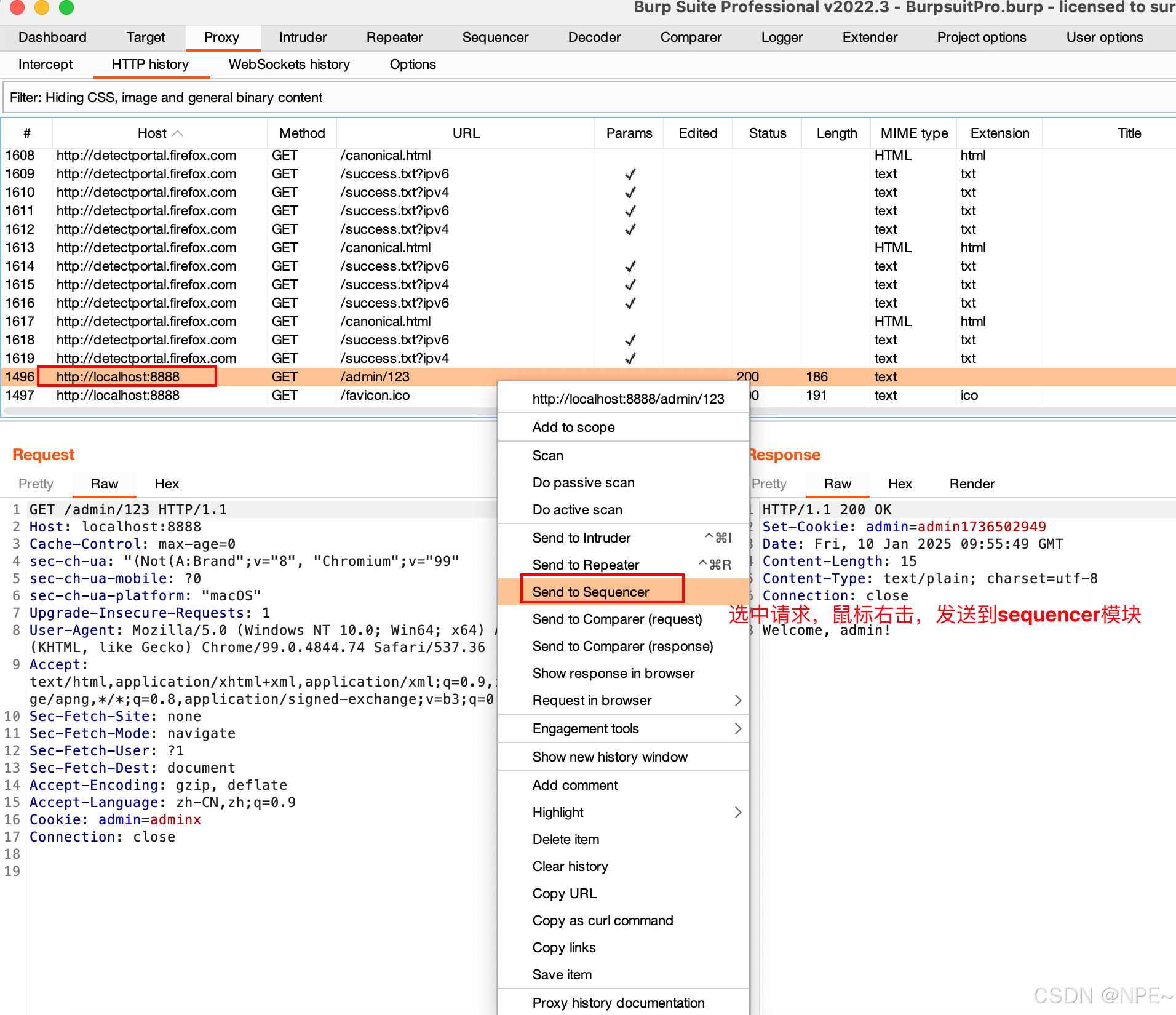Select response Raw view tab
The width and height of the screenshot is (1176, 1015).
pos(838,484)
